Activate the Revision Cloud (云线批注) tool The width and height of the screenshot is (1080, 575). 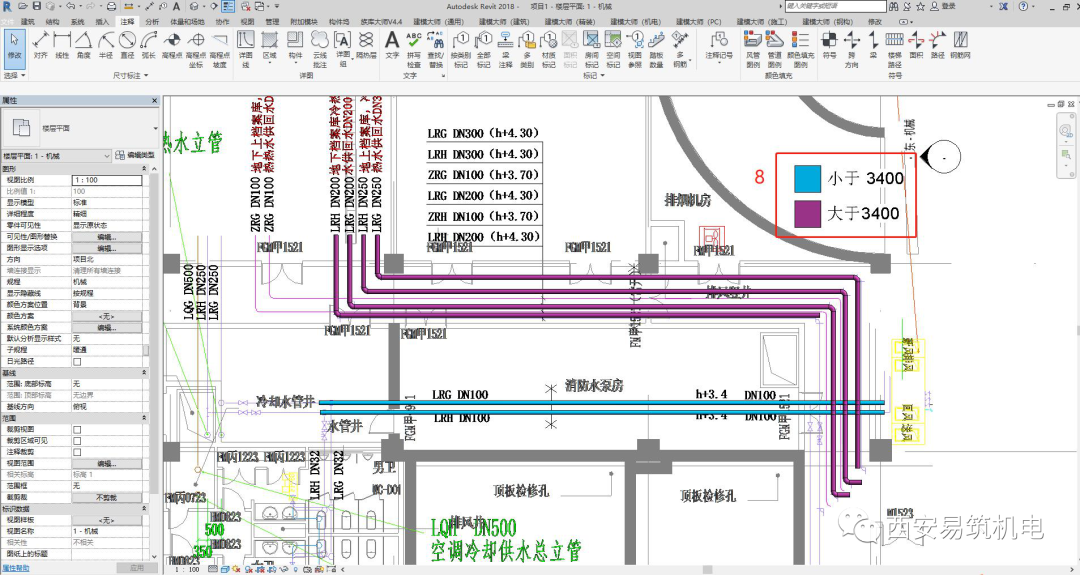coord(320,48)
